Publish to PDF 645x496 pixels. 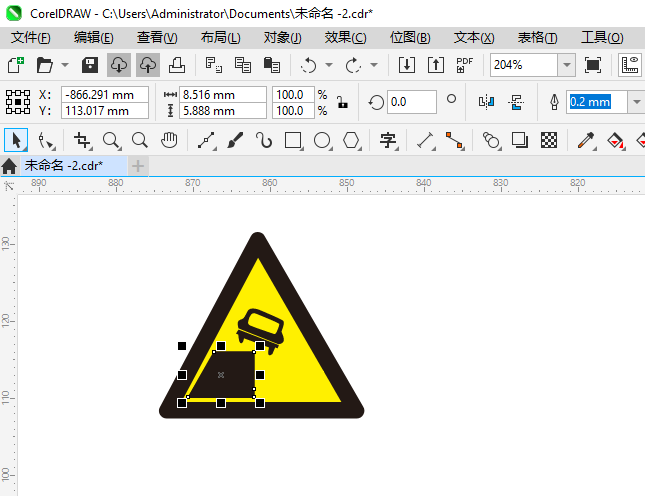(x=465, y=65)
